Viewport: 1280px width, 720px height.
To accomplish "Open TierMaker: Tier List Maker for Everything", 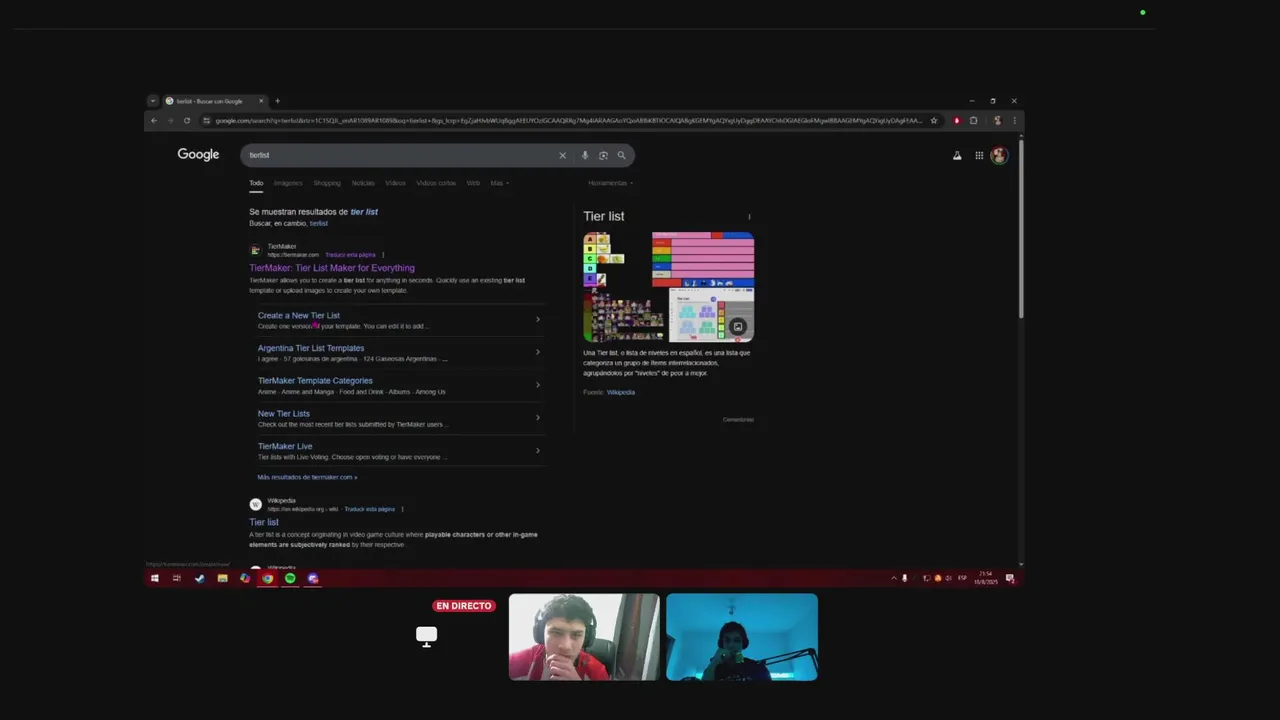I will (332, 268).
